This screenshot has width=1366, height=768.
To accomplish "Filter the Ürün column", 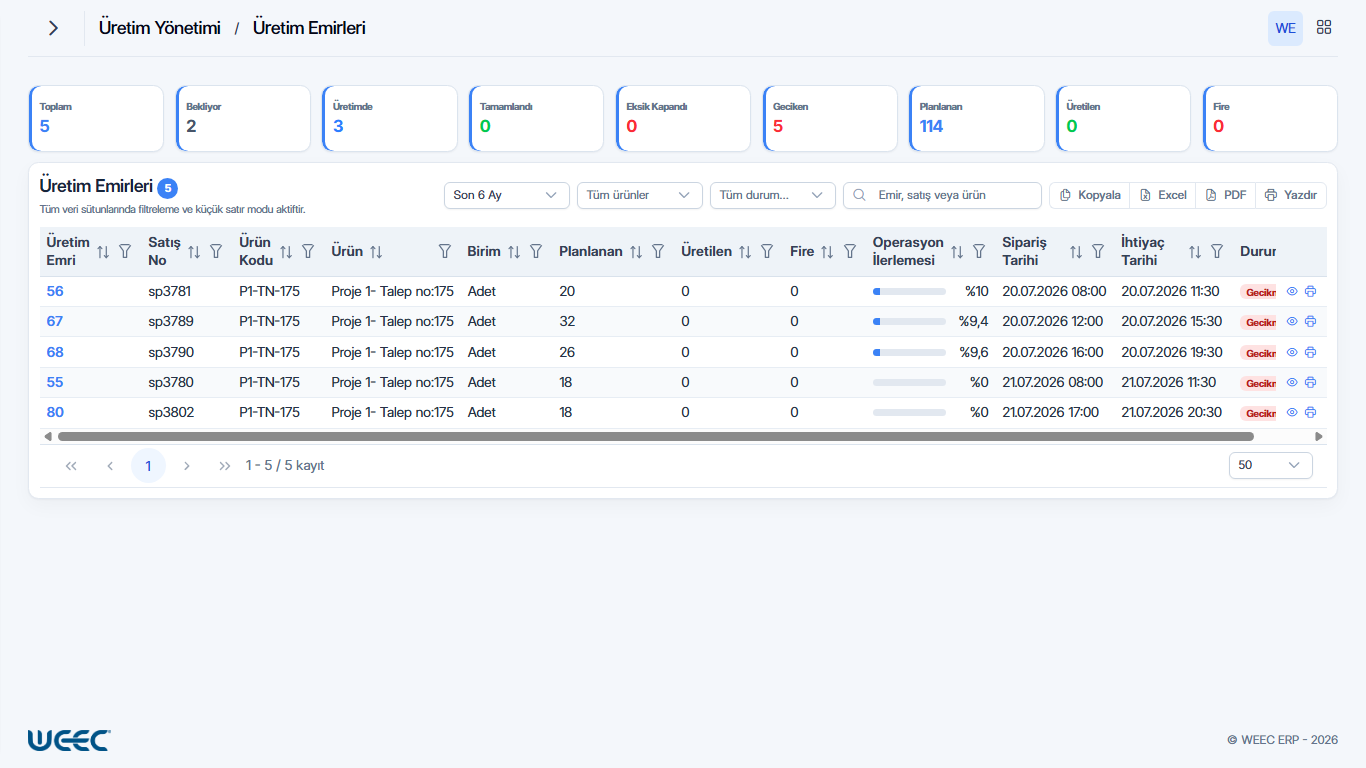I will coord(445,252).
